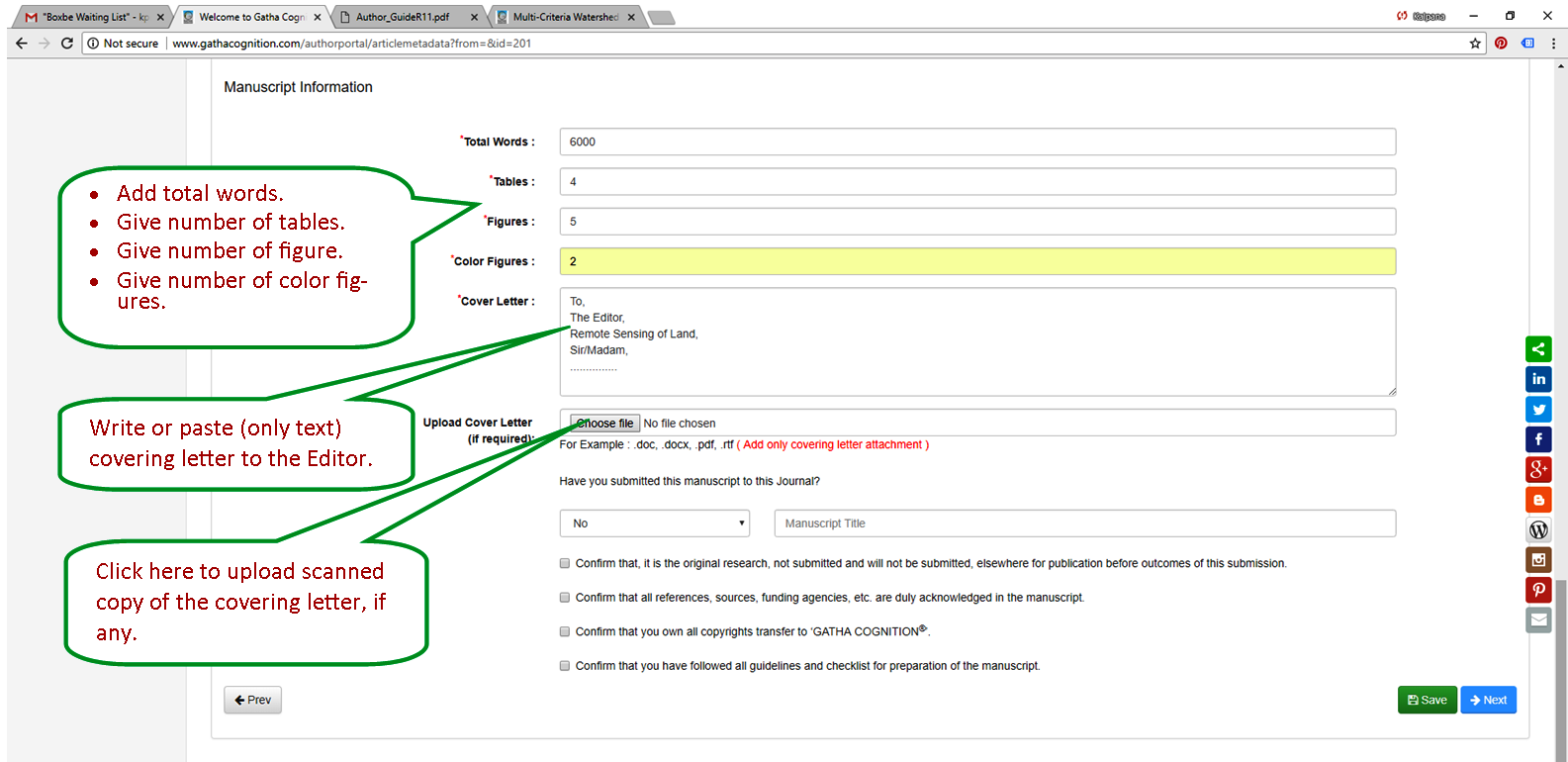Enable the copyright transfer to GATHA COGNITION checkbox

(565, 631)
